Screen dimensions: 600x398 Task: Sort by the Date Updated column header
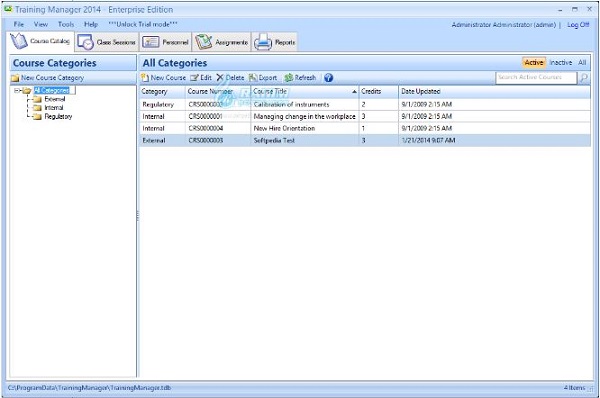(x=494, y=91)
